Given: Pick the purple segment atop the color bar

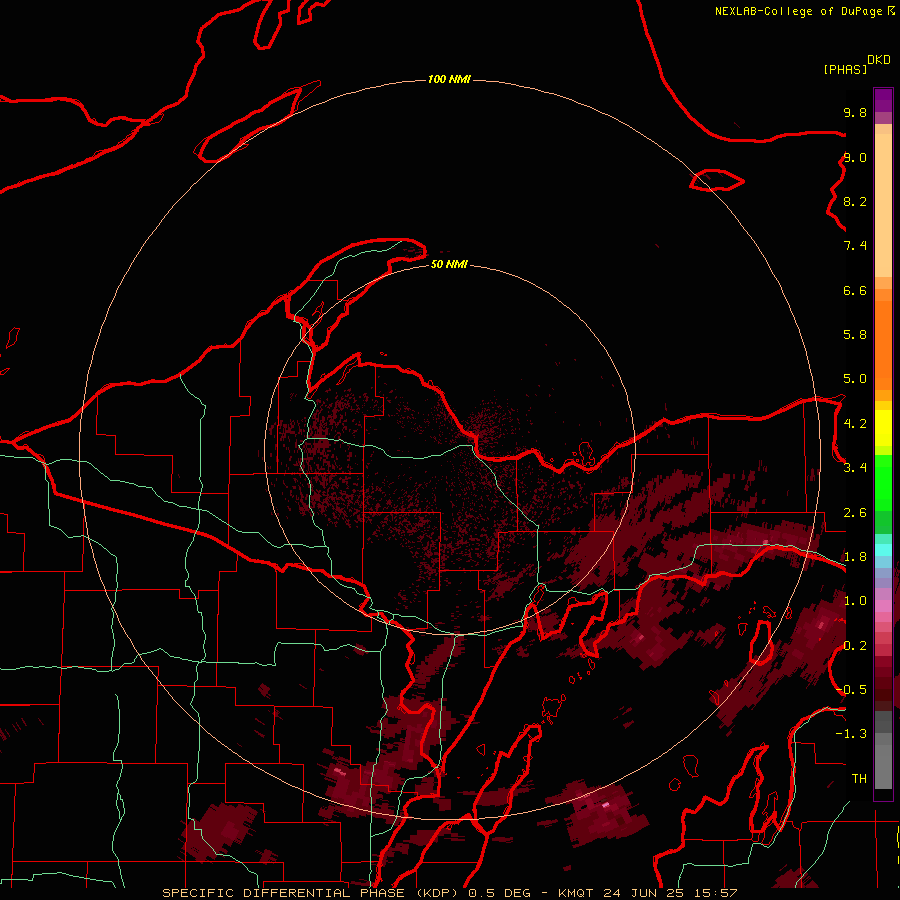Looking at the screenshot, I should click(883, 100).
